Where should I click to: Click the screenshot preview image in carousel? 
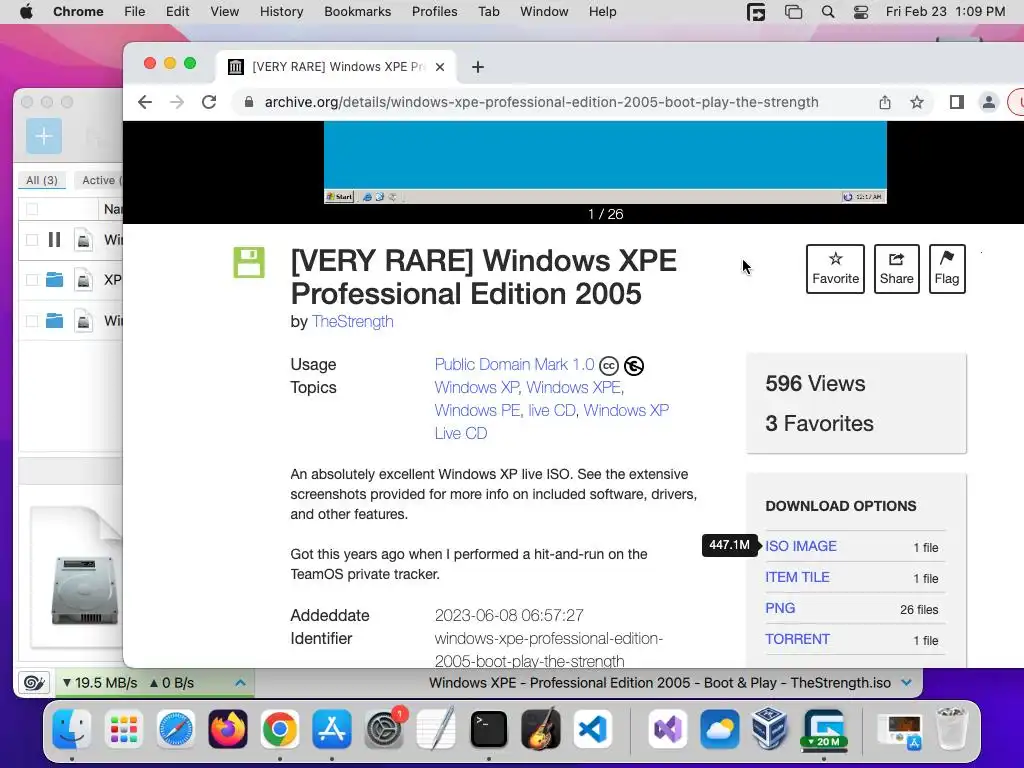(x=605, y=162)
